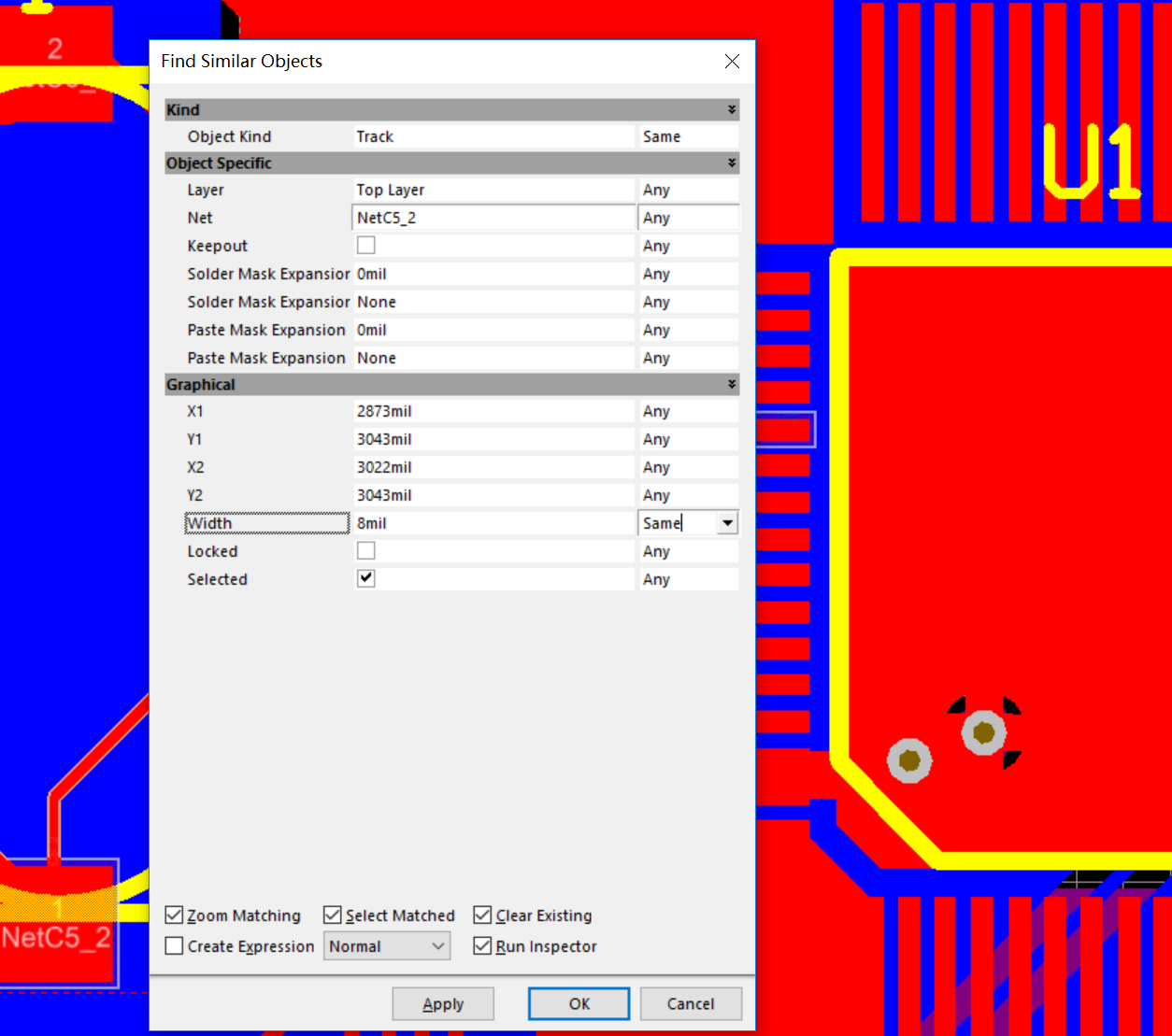Toggle the Keepout checkbox
Screen dimensions: 1172x1036
pyautogui.click(x=366, y=246)
